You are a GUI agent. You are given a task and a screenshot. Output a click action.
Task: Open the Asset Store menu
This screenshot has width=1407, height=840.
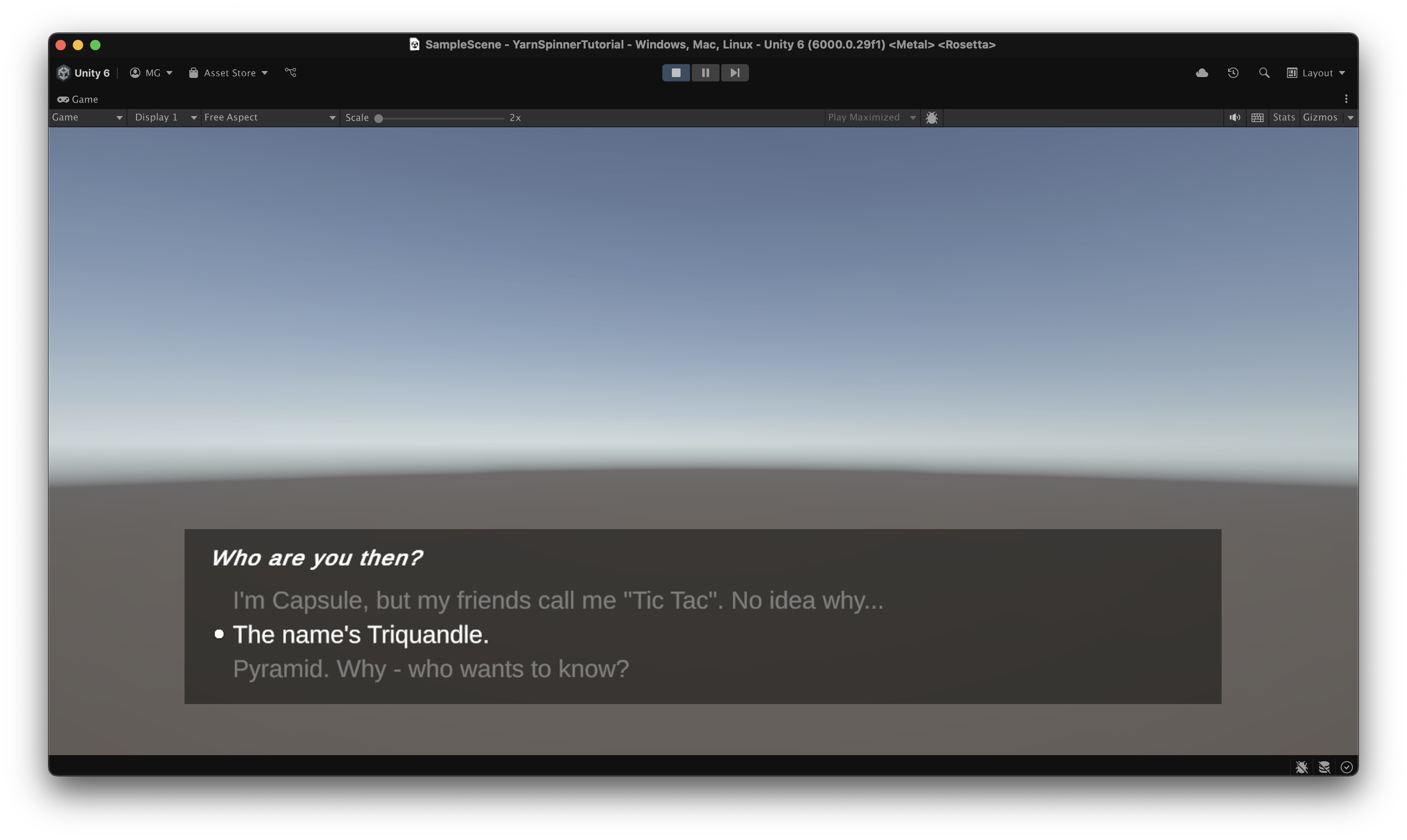click(228, 72)
